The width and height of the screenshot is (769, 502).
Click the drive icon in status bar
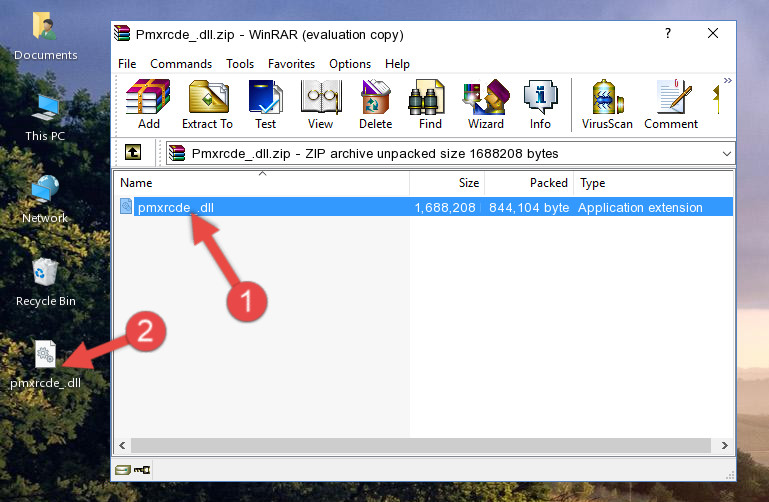pos(123,470)
